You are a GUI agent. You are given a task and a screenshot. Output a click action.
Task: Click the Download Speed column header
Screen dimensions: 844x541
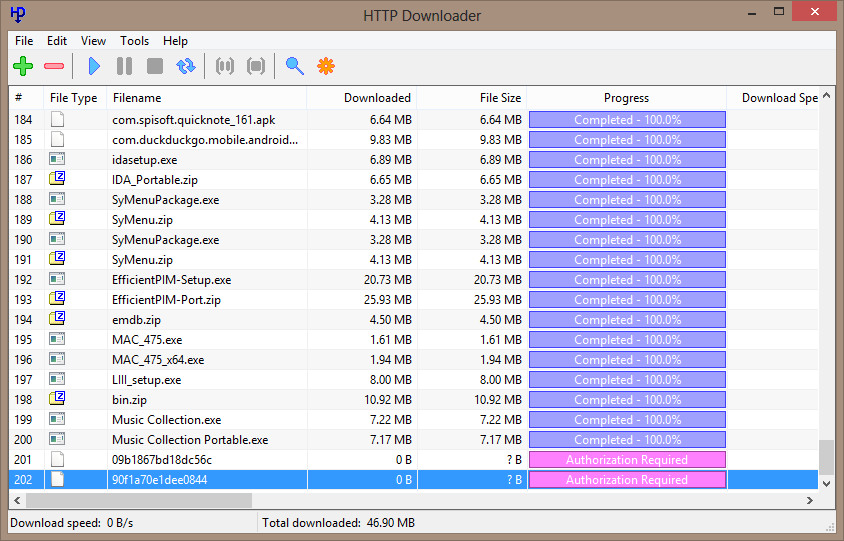coord(773,98)
